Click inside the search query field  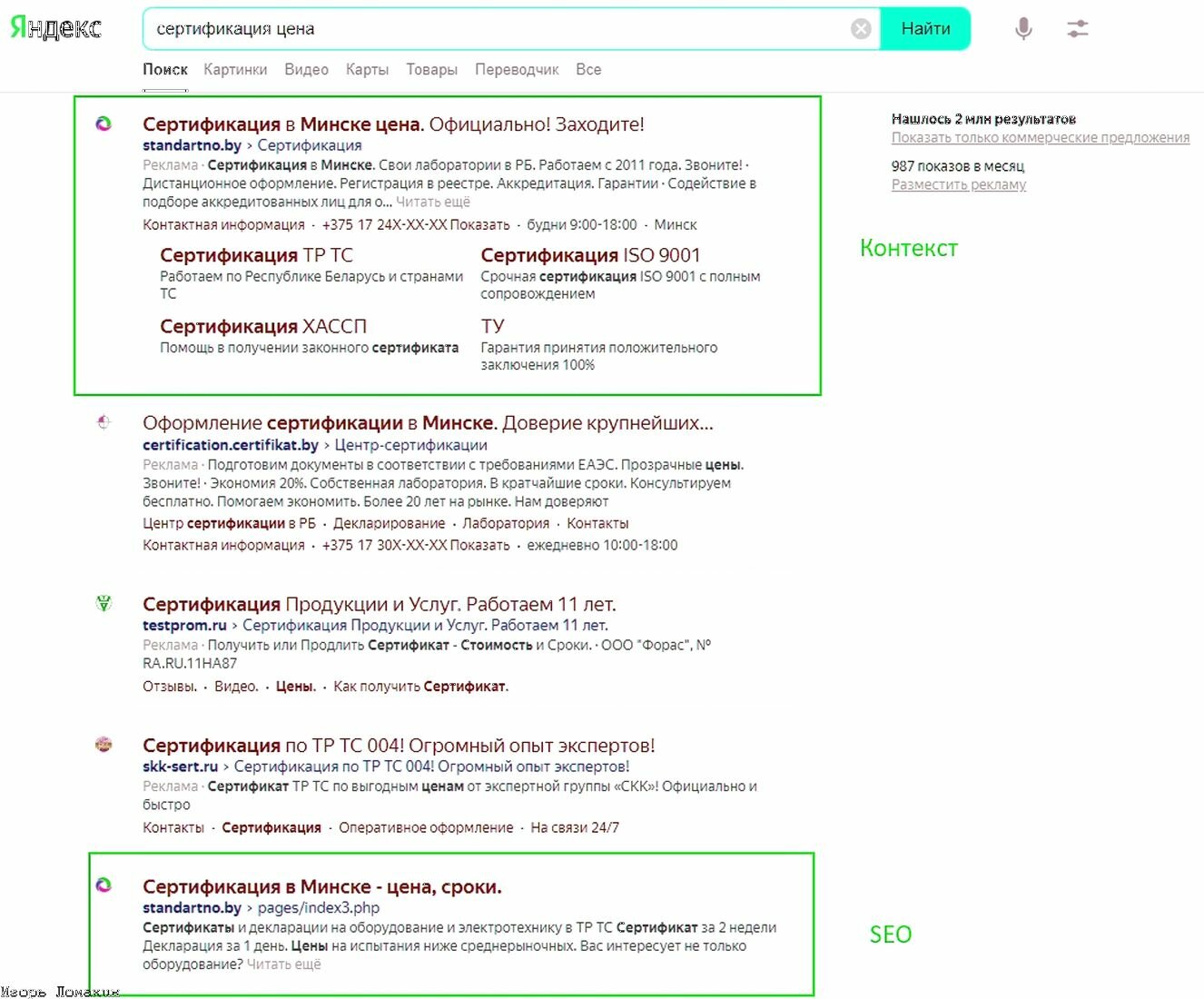(x=454, y=28)
